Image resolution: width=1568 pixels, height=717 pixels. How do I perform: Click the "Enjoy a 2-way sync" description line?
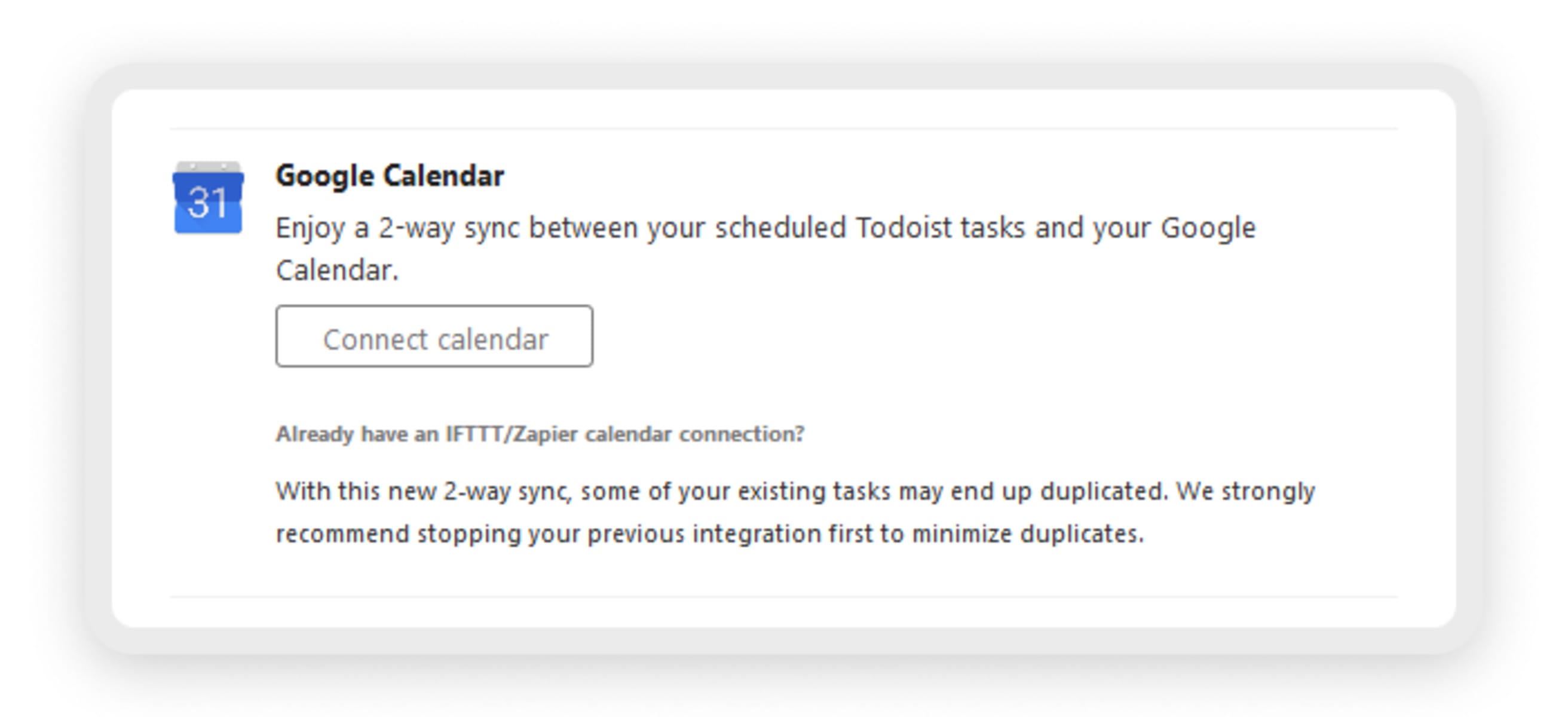(x=765, y=228)
